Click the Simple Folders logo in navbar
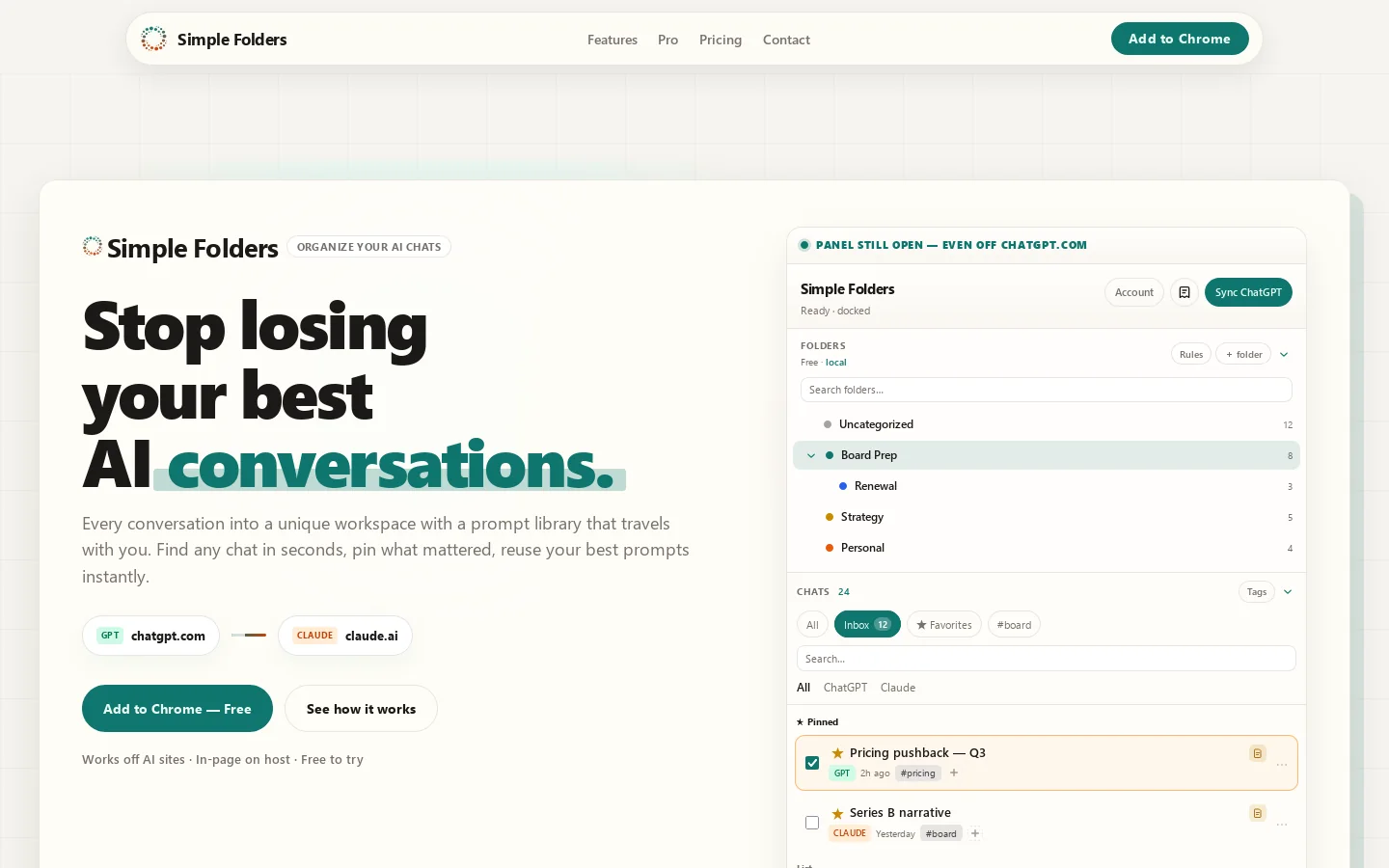The image size is (1389, 868). [x=153, y=39]
